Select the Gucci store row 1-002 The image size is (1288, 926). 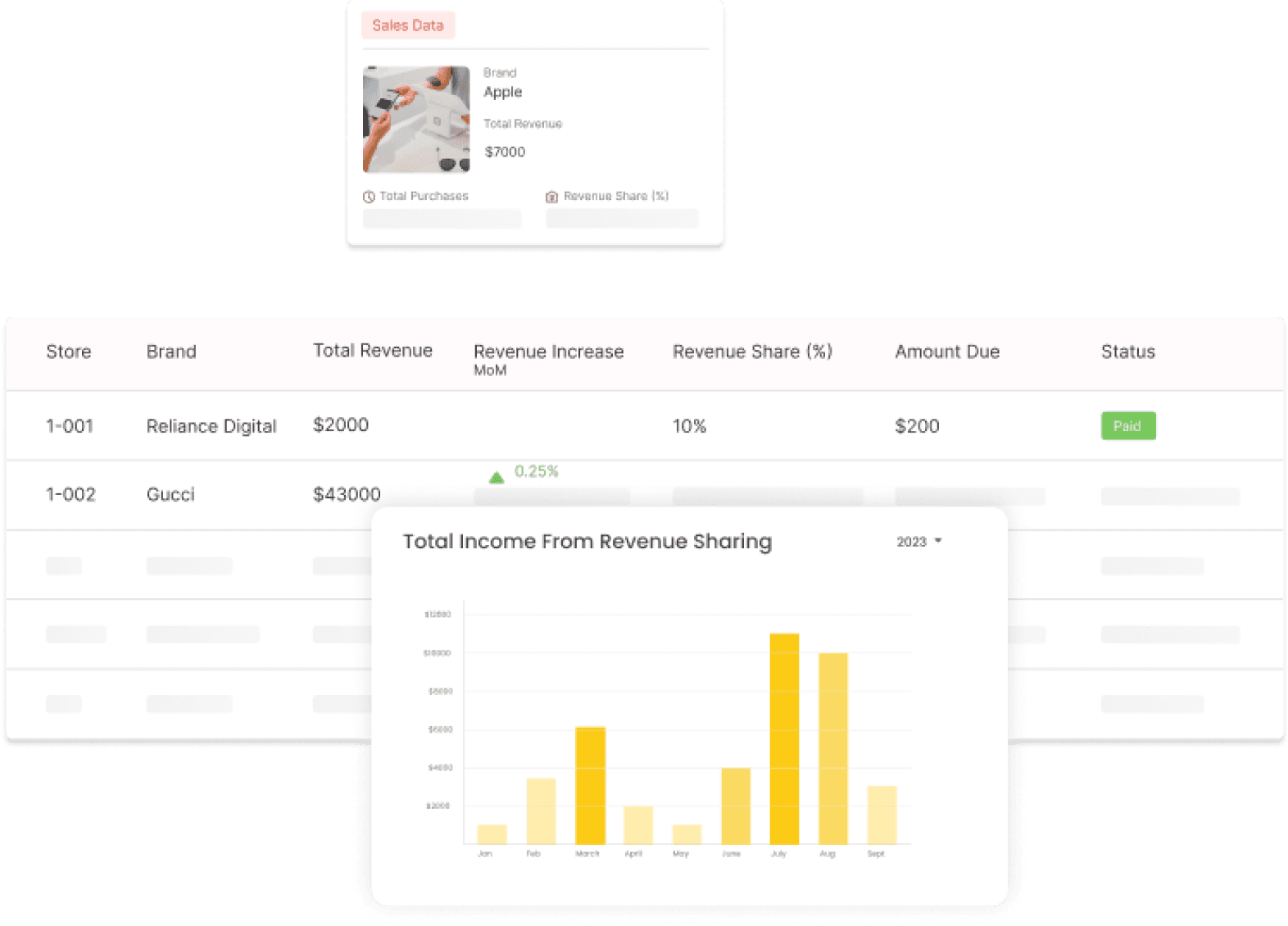[70, 495]
